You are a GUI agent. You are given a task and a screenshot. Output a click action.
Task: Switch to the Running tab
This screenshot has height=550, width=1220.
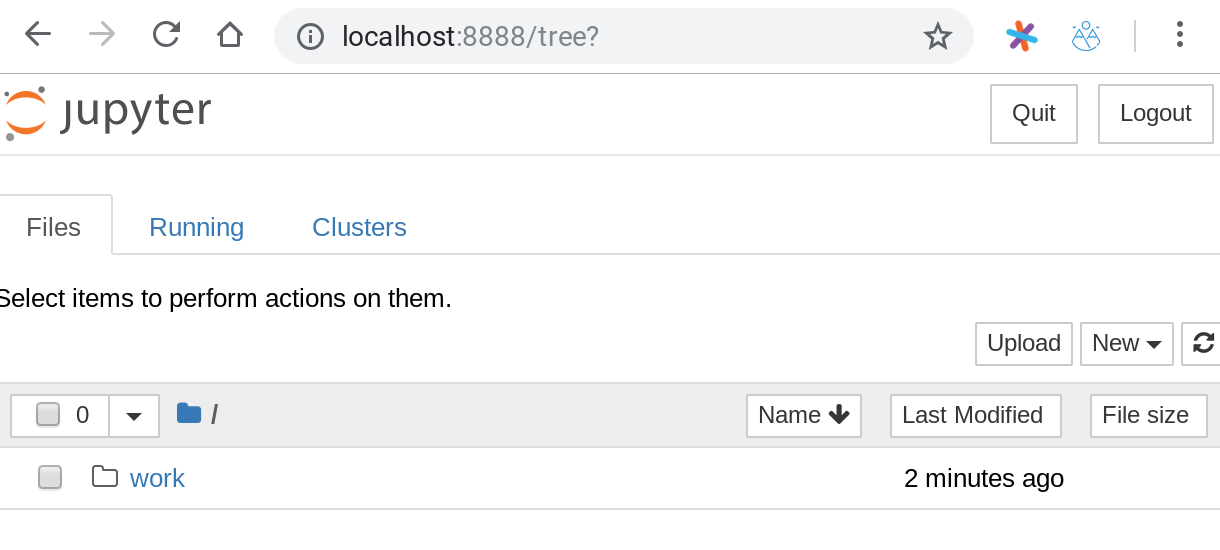coord(196,227)
